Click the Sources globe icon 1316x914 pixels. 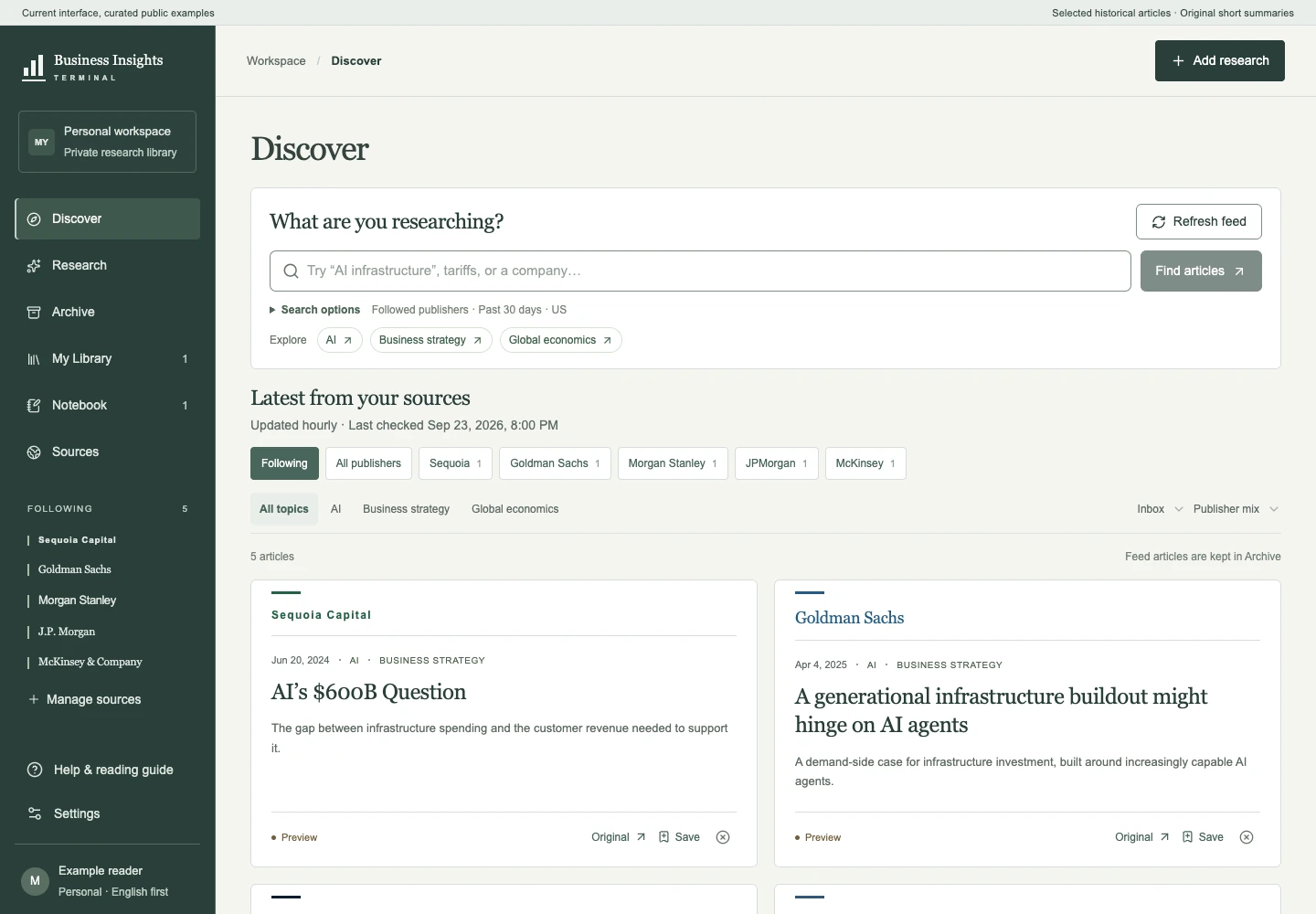(34, 452)
